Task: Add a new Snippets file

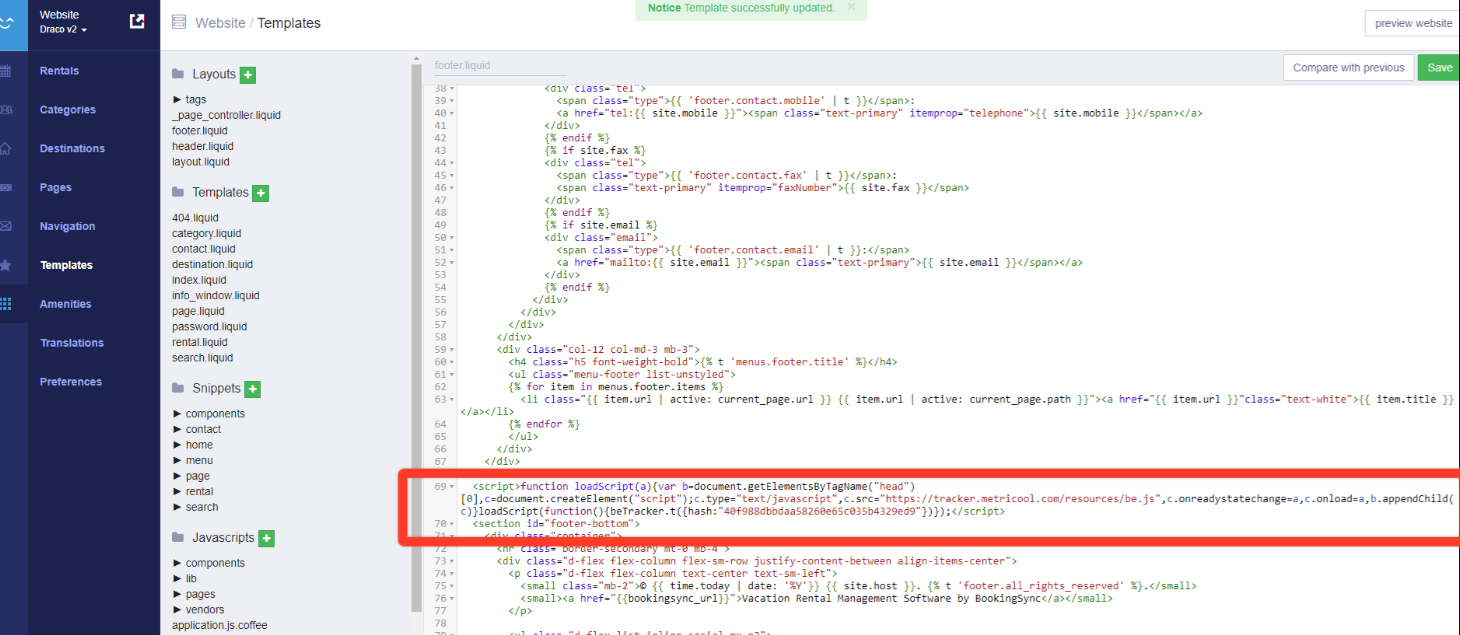Action: pos(253,389)
